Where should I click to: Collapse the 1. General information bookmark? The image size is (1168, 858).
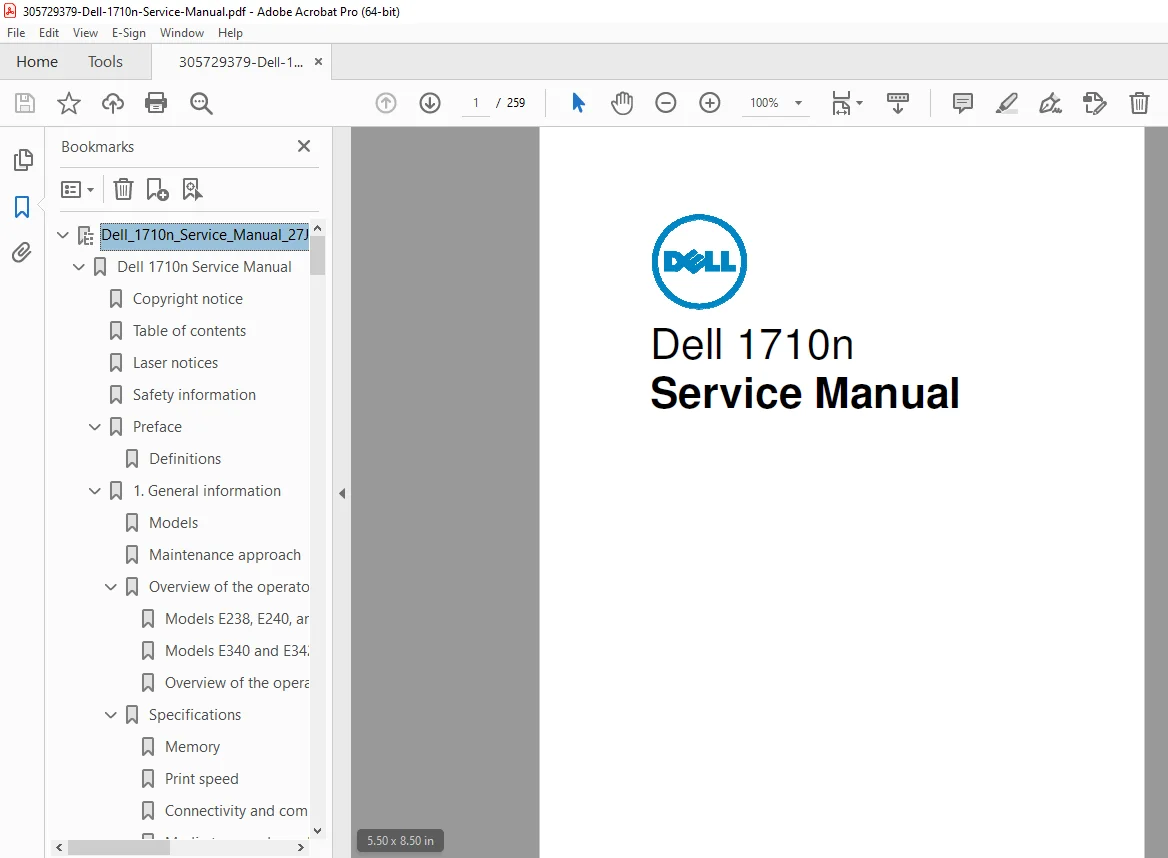click(95, 491)
